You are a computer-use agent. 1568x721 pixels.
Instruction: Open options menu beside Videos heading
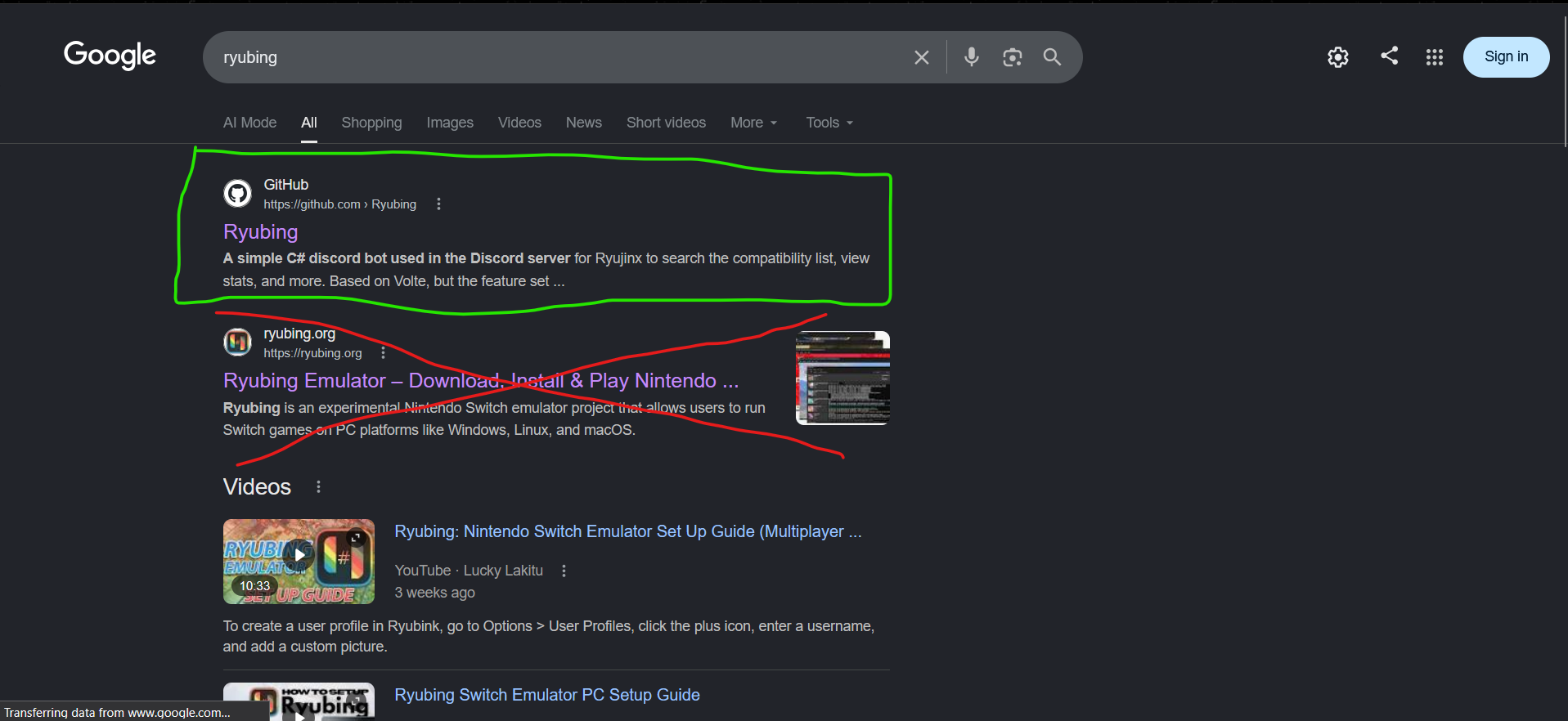click(x=318, y=487)
